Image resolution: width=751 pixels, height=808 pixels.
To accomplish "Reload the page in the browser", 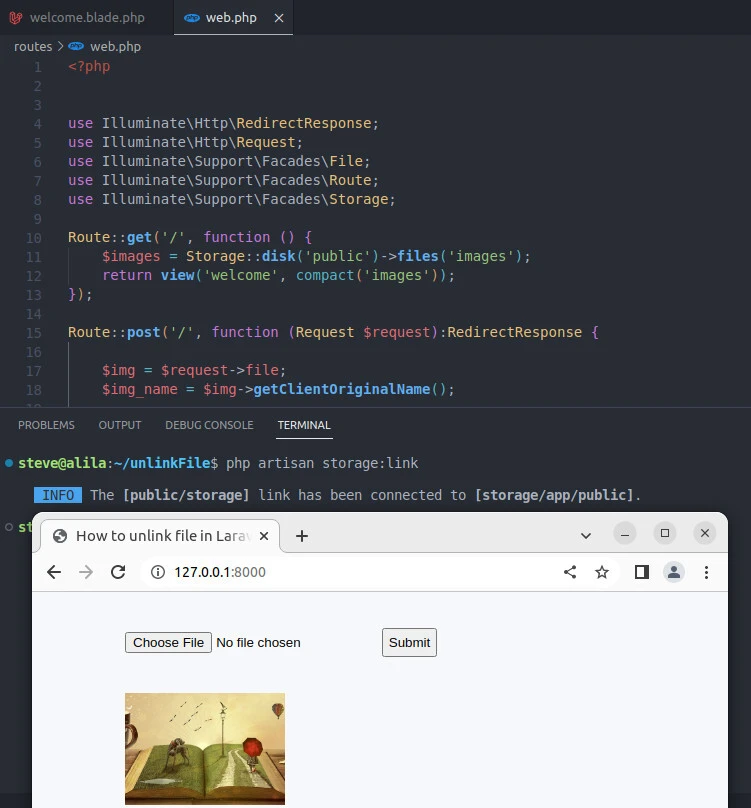I will (118, 572).
